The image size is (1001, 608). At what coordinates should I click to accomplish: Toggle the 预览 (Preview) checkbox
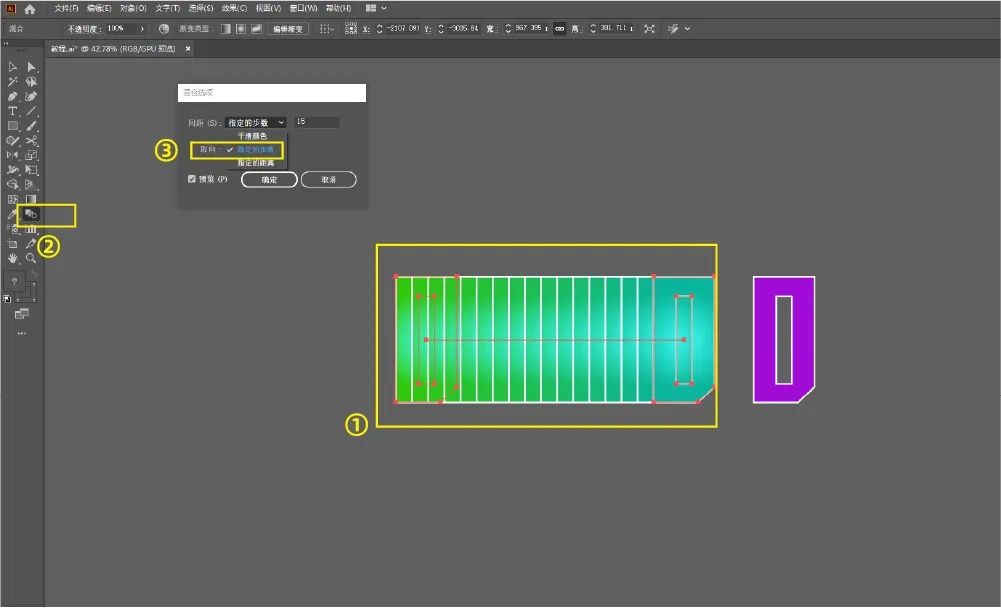192,179
